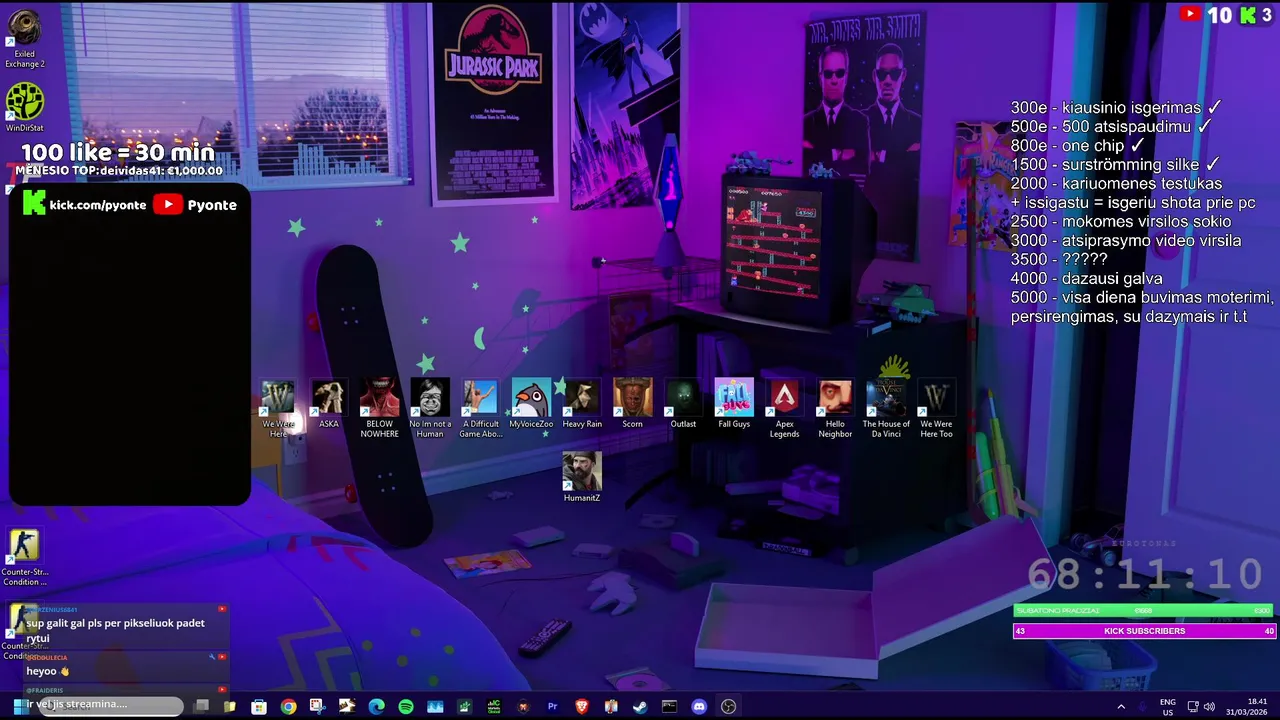Select the Hello Neighbor icon
The width and height of the screenshot is (1280, 720).
tap(835, 408)
